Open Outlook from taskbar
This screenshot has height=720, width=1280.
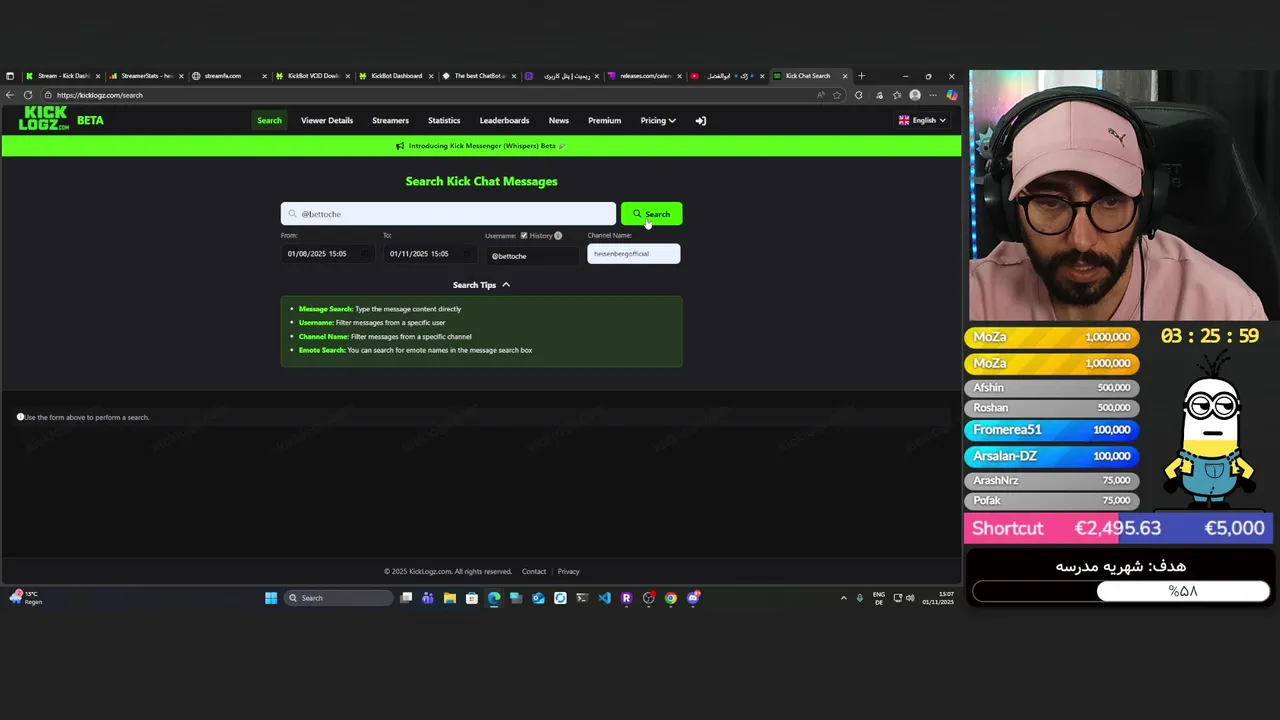coord(538,598)
